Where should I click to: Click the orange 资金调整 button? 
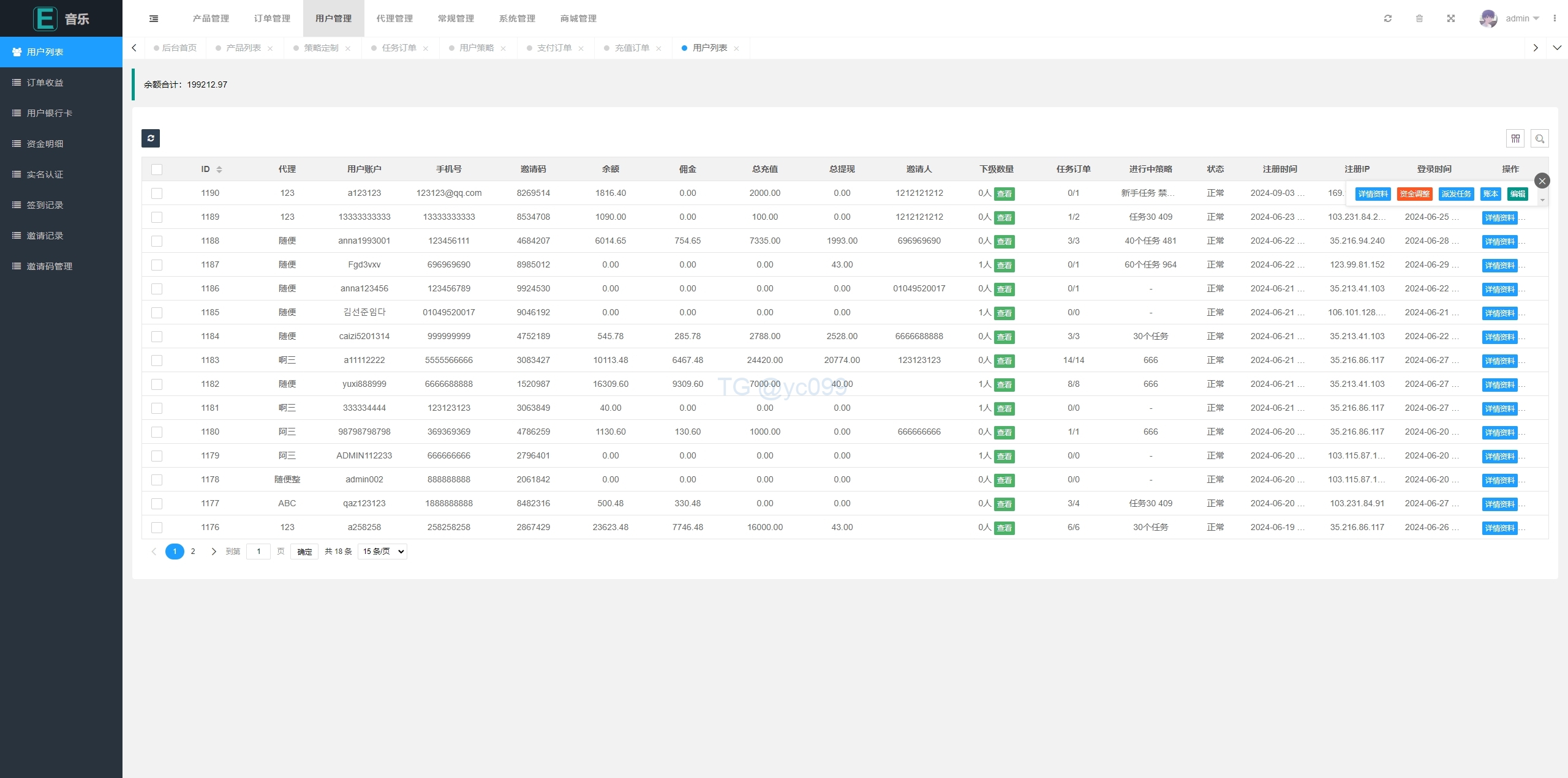tap(1414, 194)
